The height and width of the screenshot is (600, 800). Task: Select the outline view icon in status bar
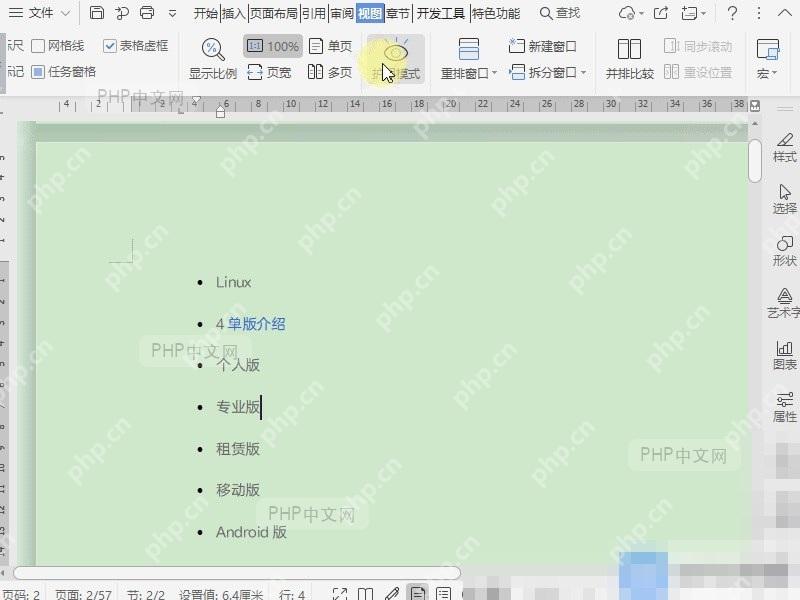(x=443, y=593)
